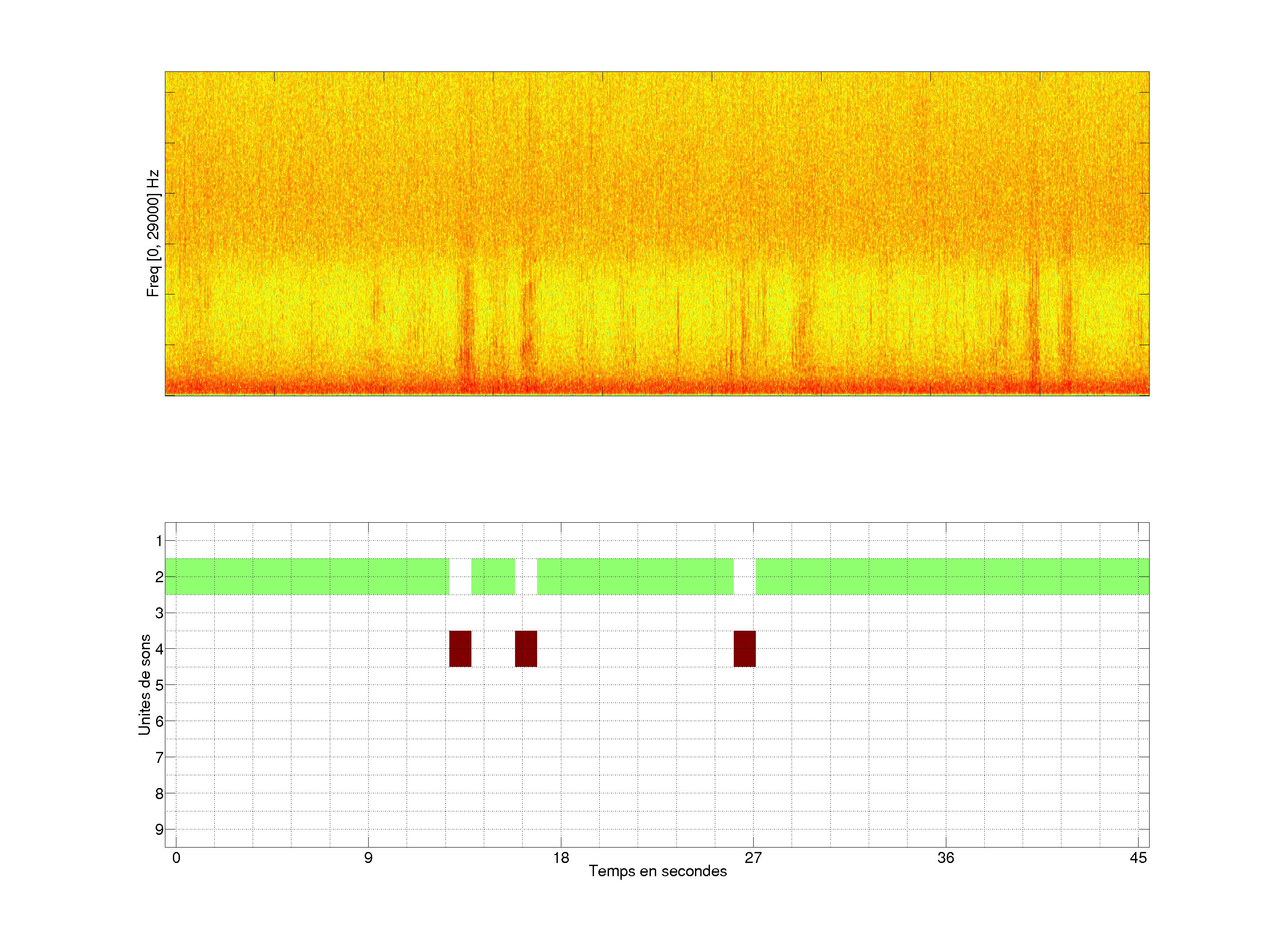Screen dimensions: 1270x952
Task: Click the x-axis tick label 0
Action: coord(176,858)
